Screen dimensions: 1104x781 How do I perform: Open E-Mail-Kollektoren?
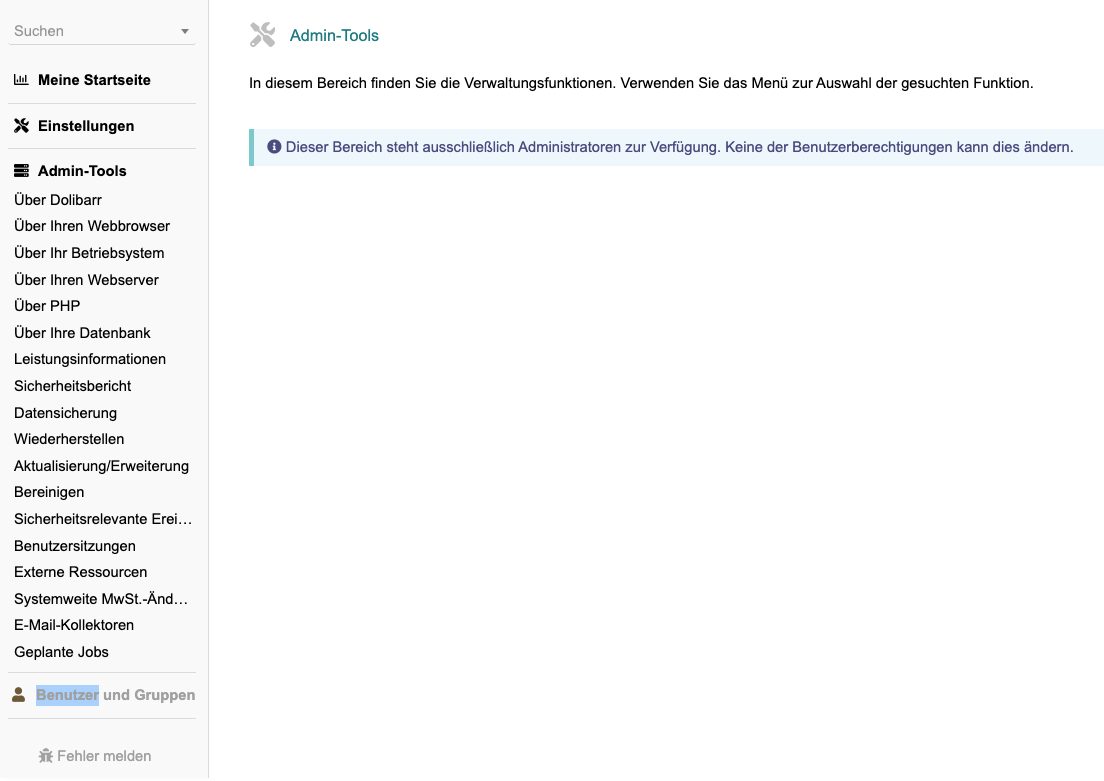coord(74,625)
